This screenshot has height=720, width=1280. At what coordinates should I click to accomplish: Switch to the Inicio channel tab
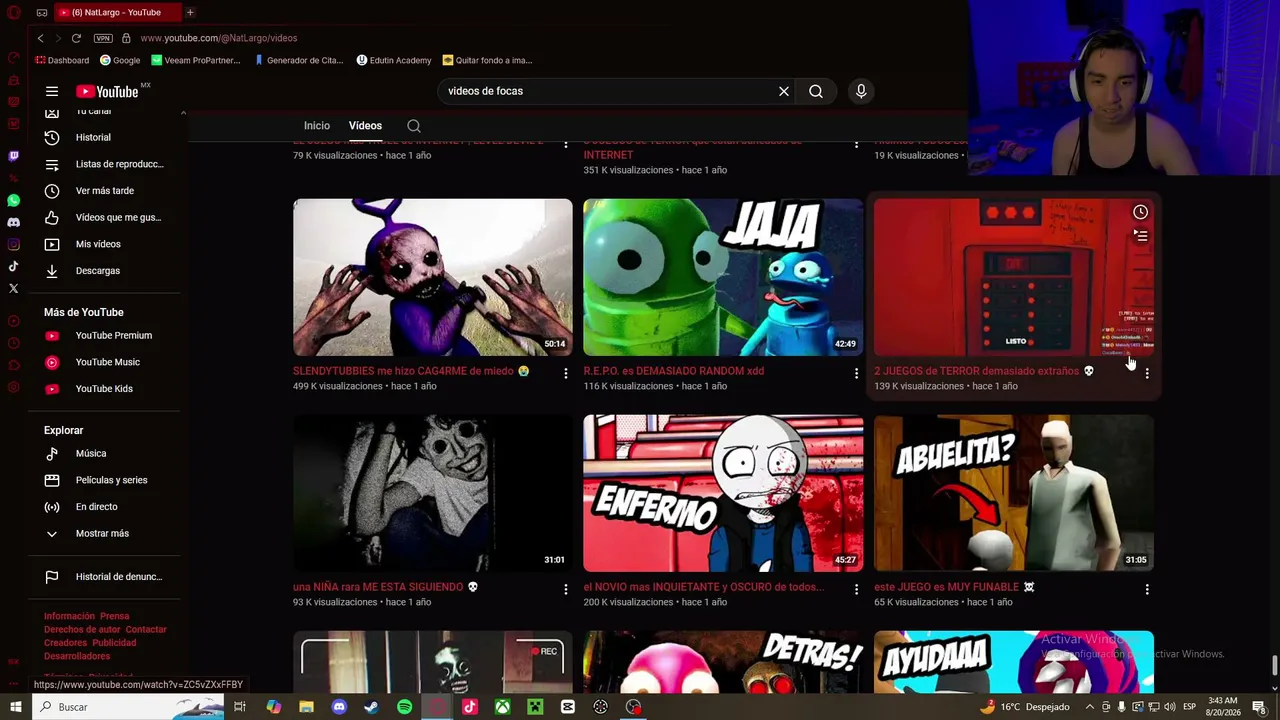317,126
